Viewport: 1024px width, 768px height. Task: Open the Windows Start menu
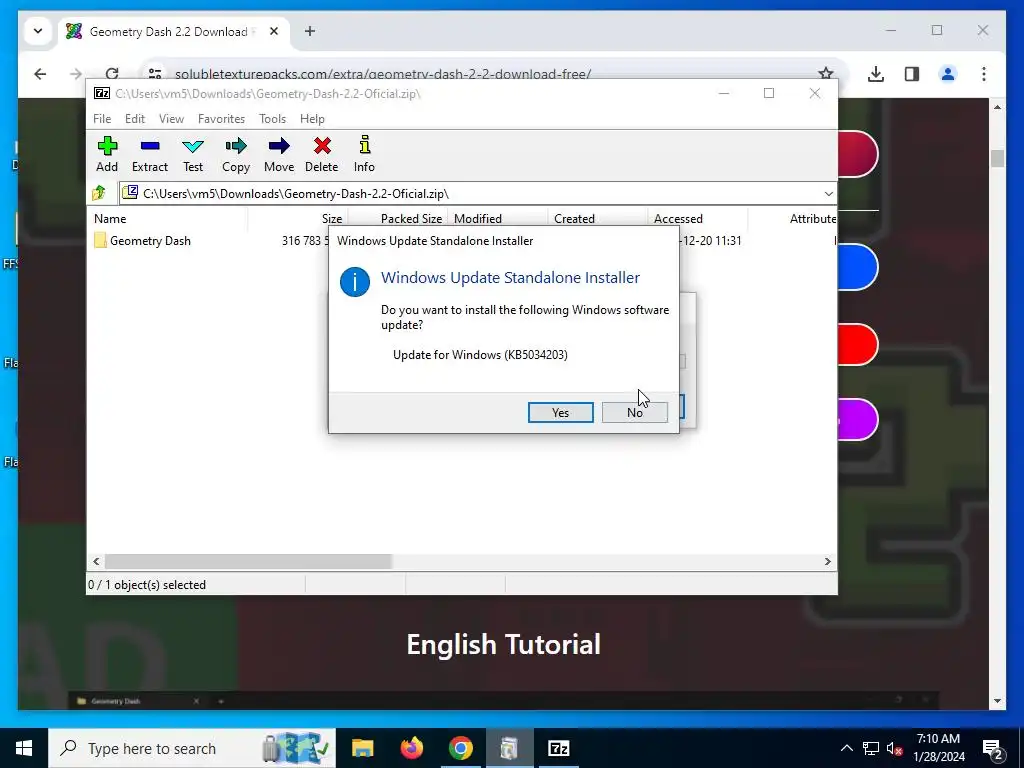point(24,748)
